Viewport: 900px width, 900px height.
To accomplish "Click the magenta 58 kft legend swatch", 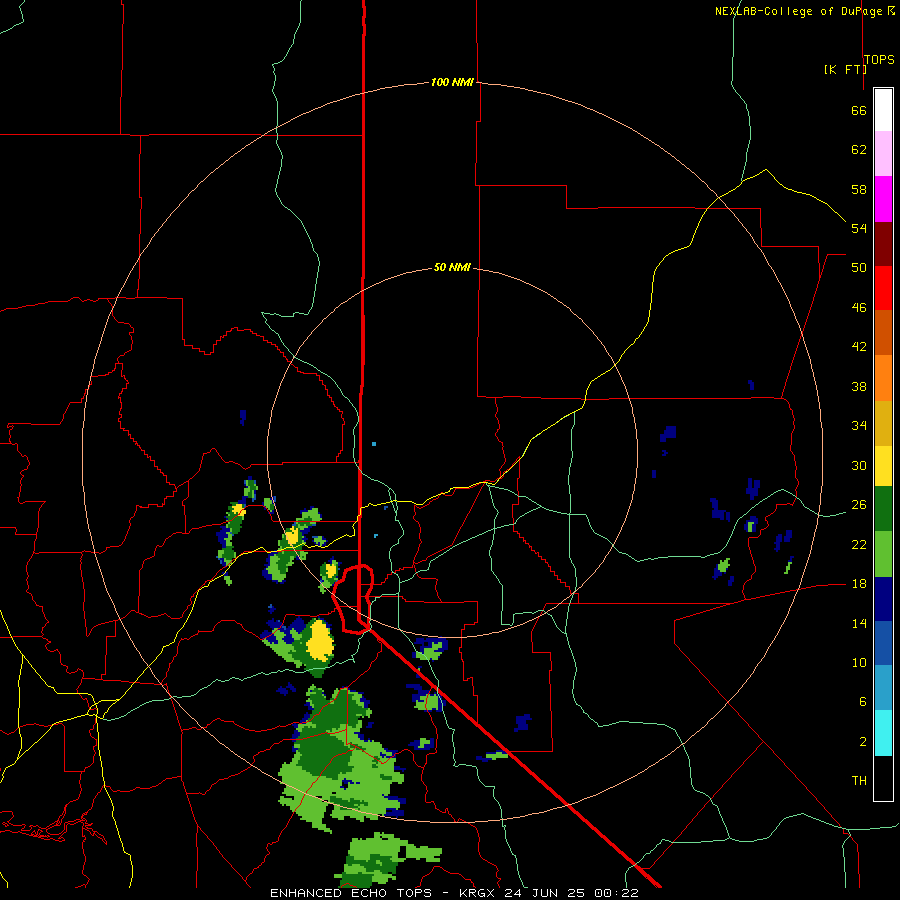I will coord(883,199).
